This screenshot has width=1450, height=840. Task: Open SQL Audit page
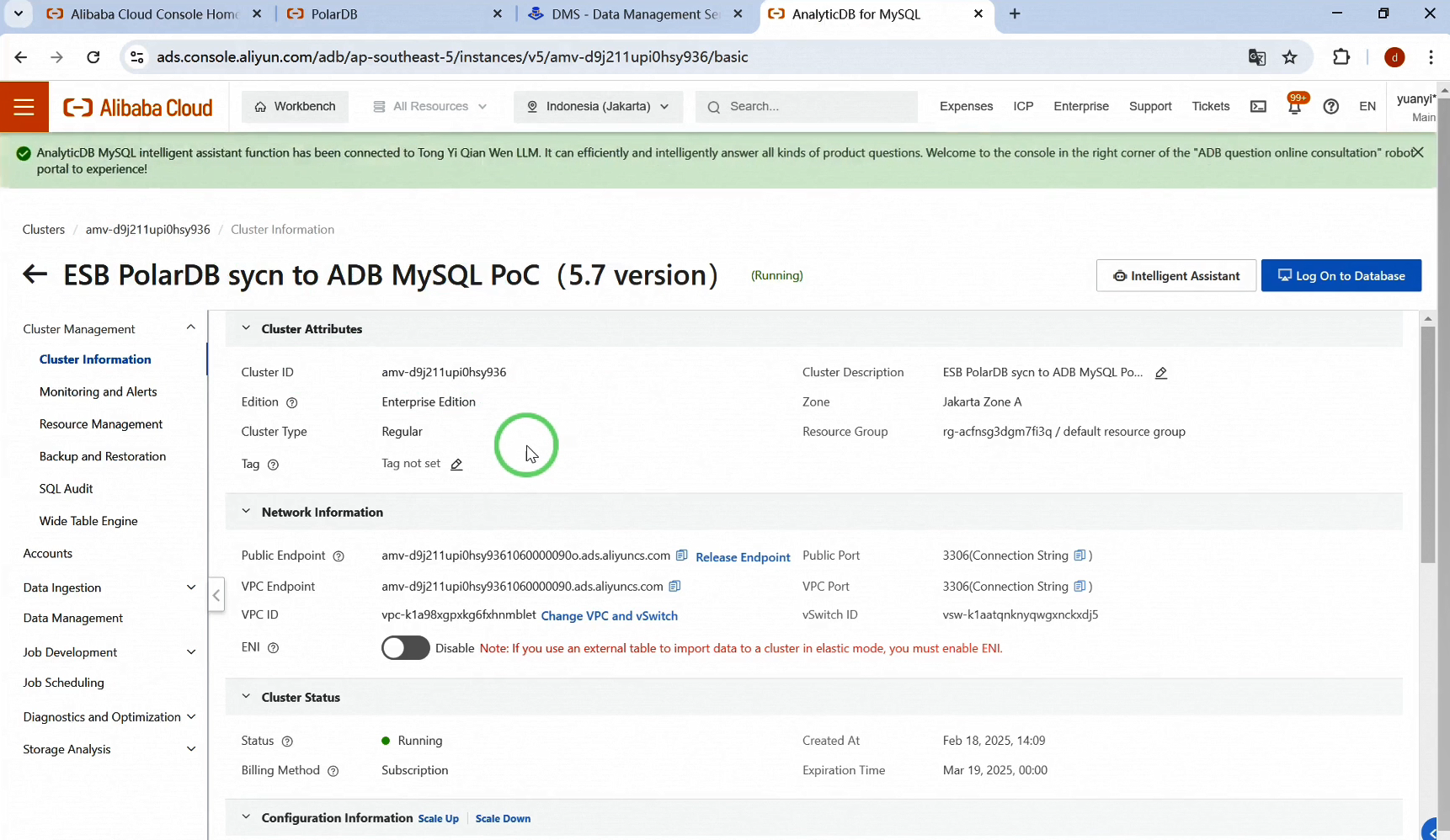click(66, 489)
